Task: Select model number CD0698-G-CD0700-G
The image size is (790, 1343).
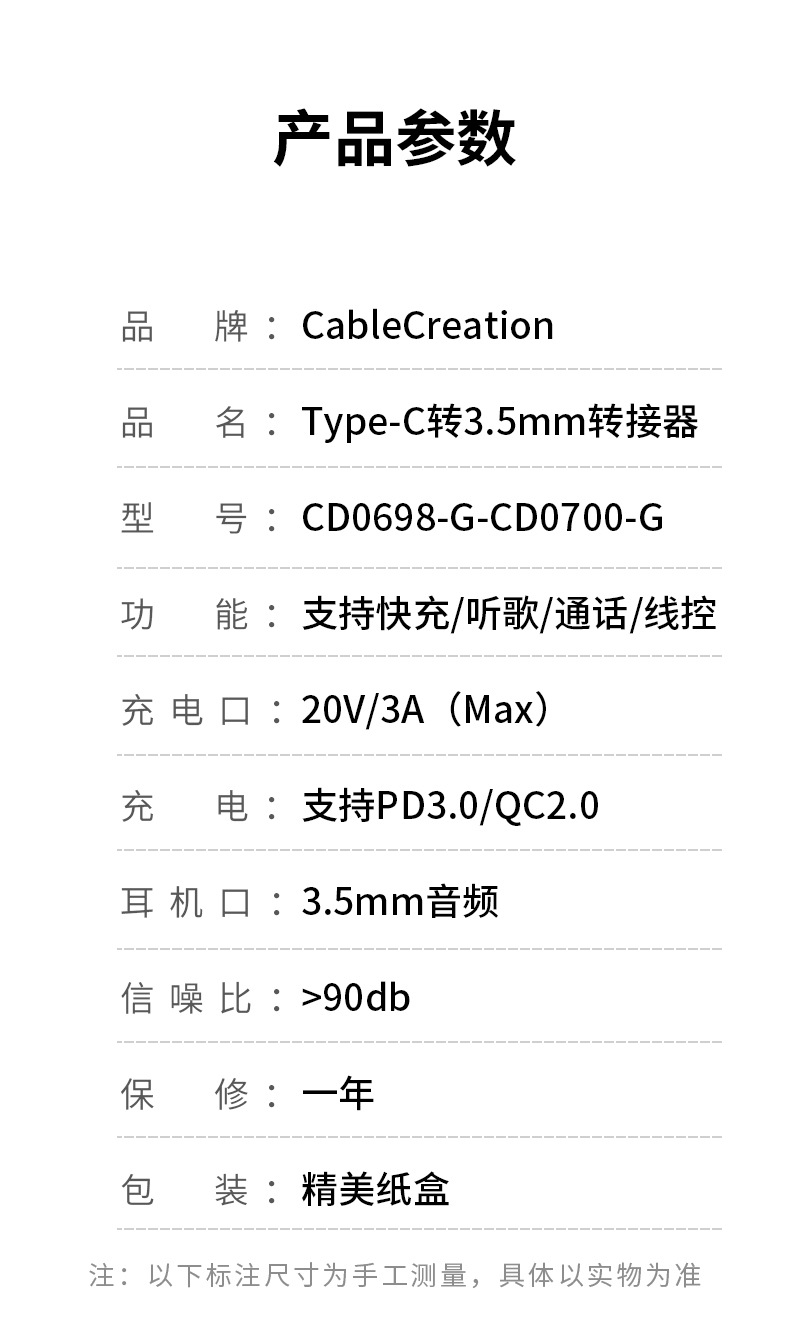Action: tap(482, 518)
